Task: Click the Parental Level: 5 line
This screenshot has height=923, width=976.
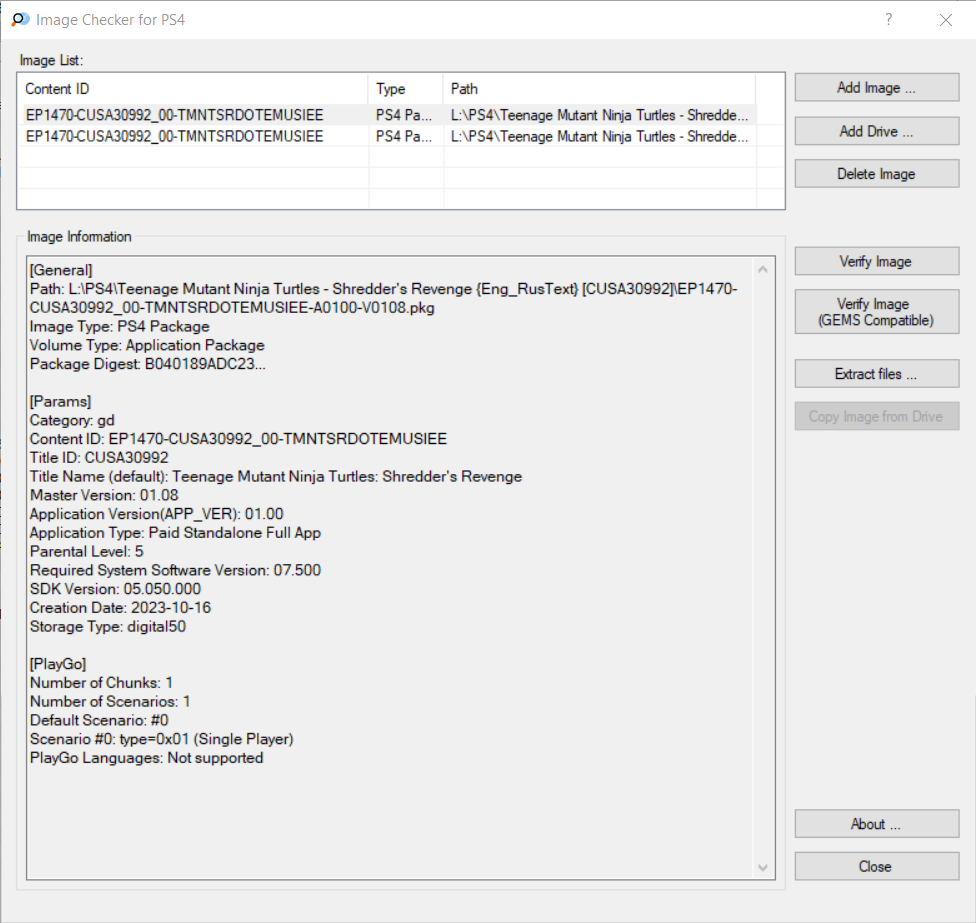Action: point(87,551)
